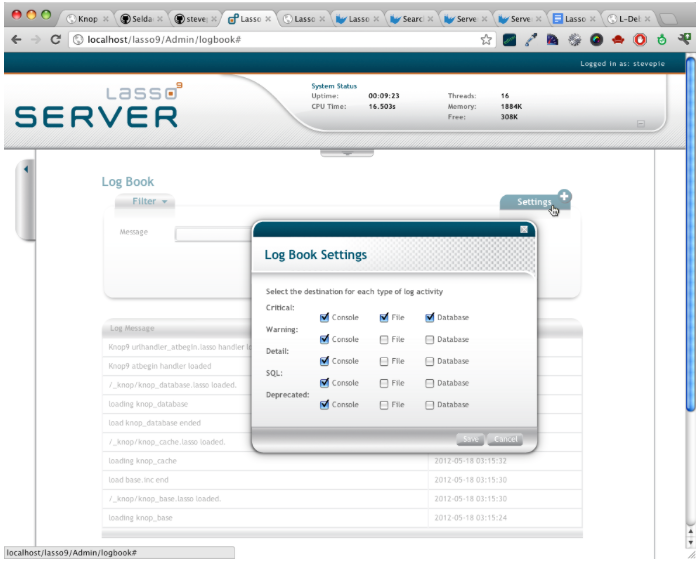Close the Log Book Settings dialog
This screenshot has height=584, width=698.
pos(523,229)
